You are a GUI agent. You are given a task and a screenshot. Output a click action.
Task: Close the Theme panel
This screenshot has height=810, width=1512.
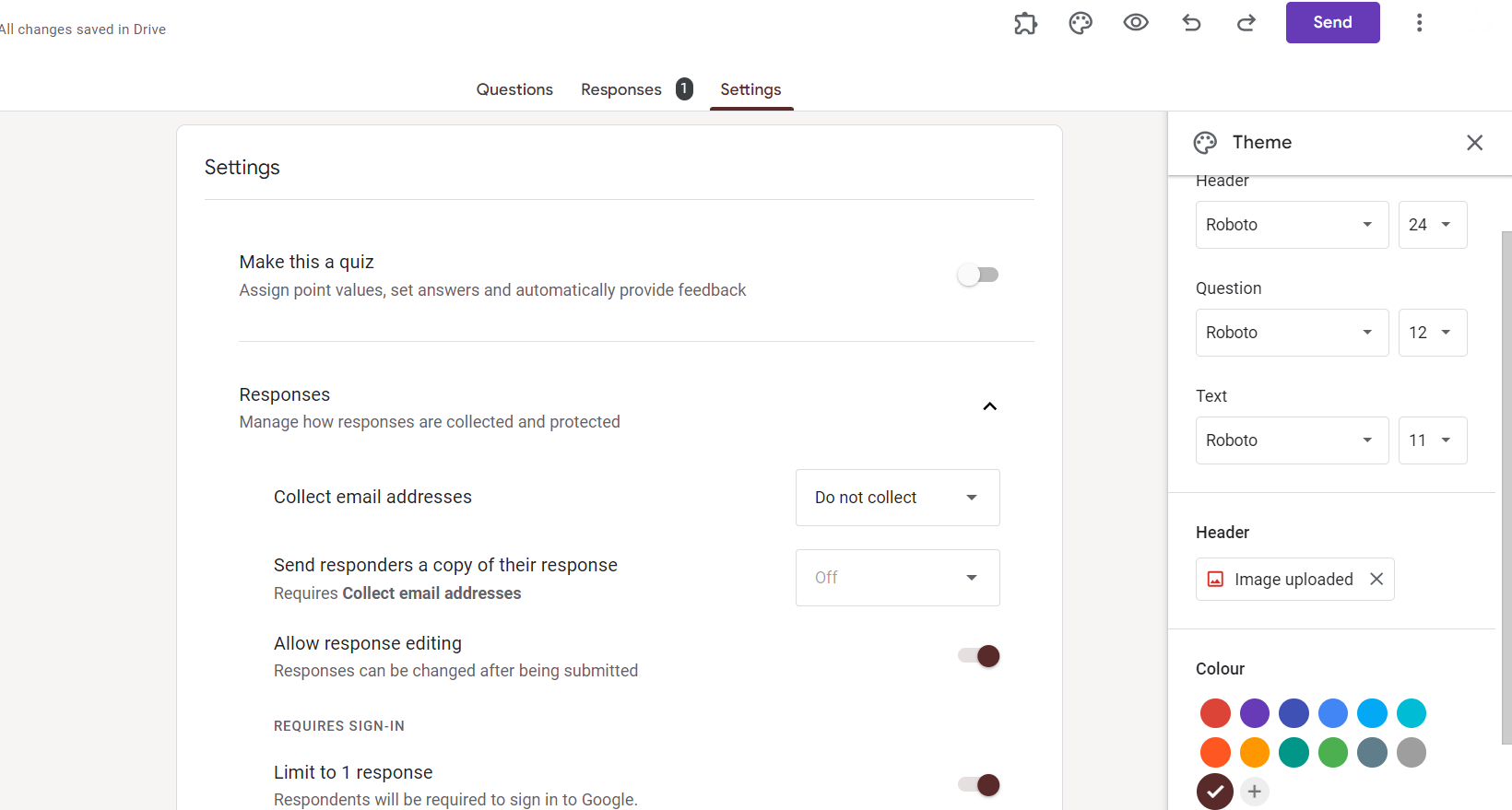click(x=1474, y=142)
